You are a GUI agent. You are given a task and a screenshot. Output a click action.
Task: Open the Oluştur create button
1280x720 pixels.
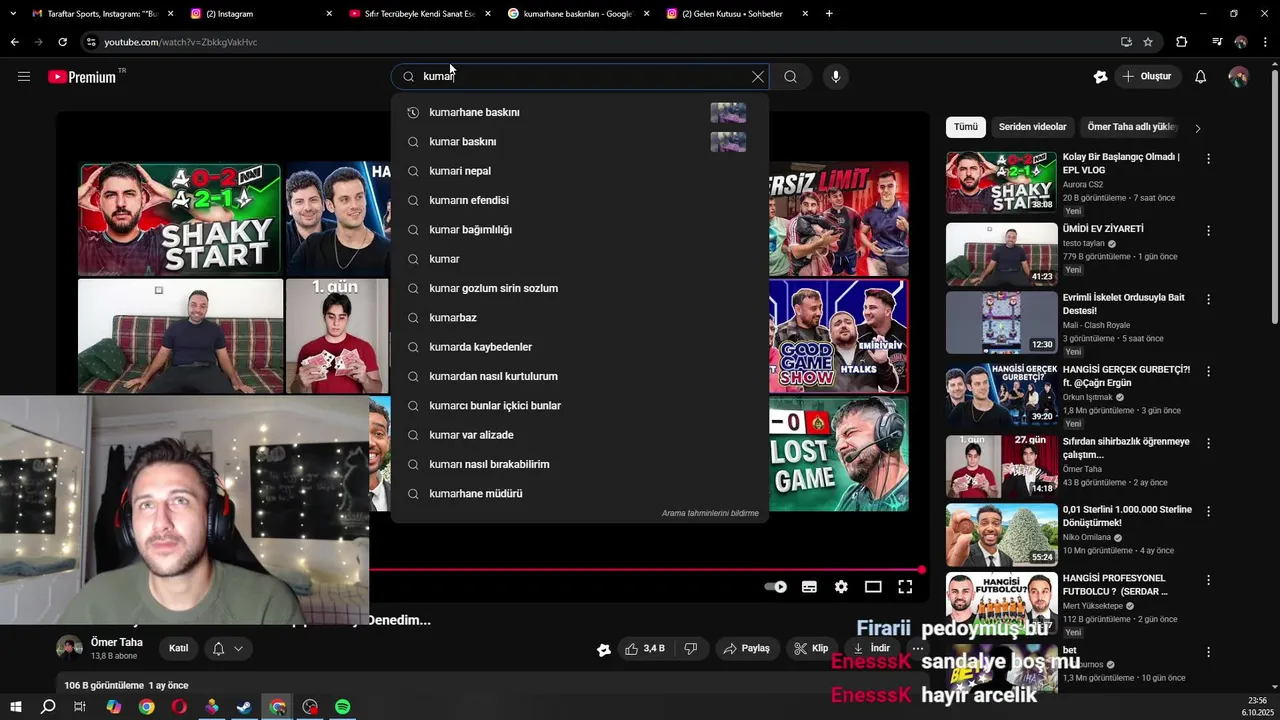tap(1148, 77)
